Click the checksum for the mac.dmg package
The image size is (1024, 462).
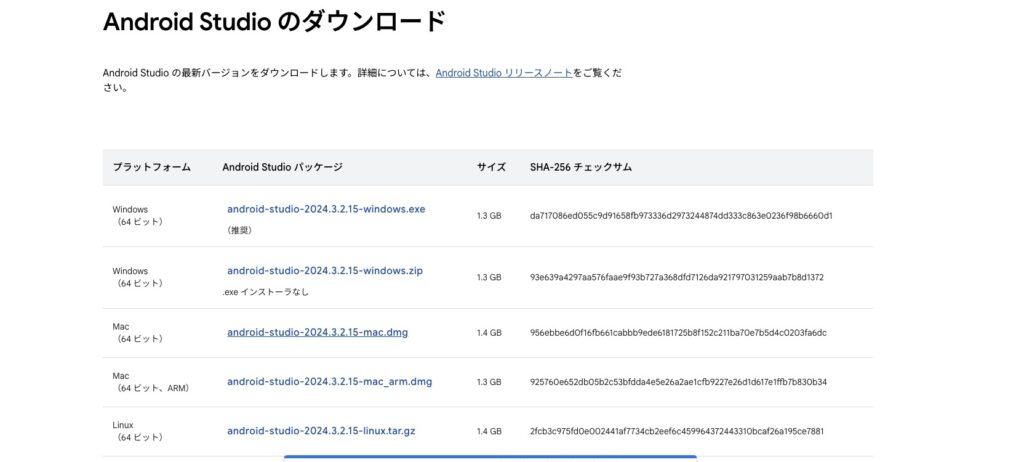tap(678, 332)
